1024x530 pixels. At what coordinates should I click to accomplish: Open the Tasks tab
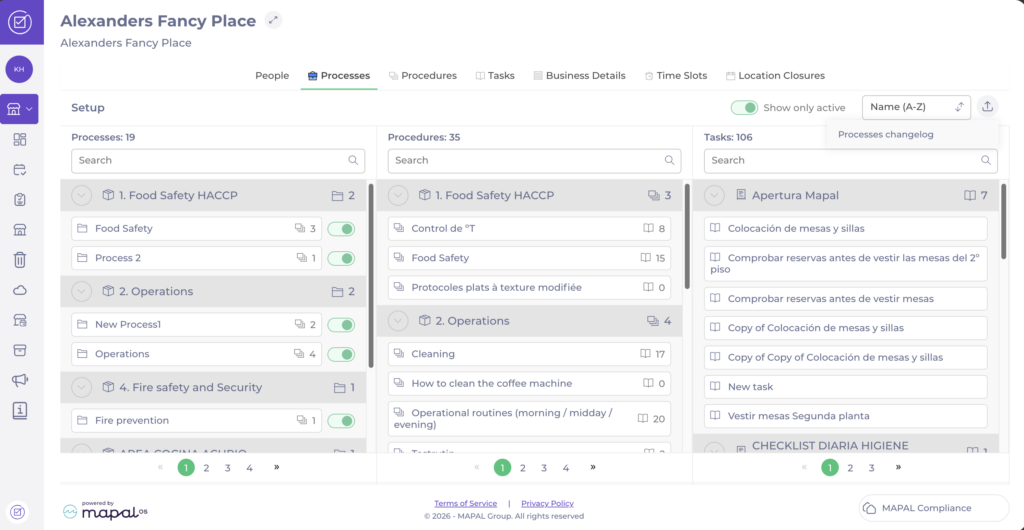point(495,76)
